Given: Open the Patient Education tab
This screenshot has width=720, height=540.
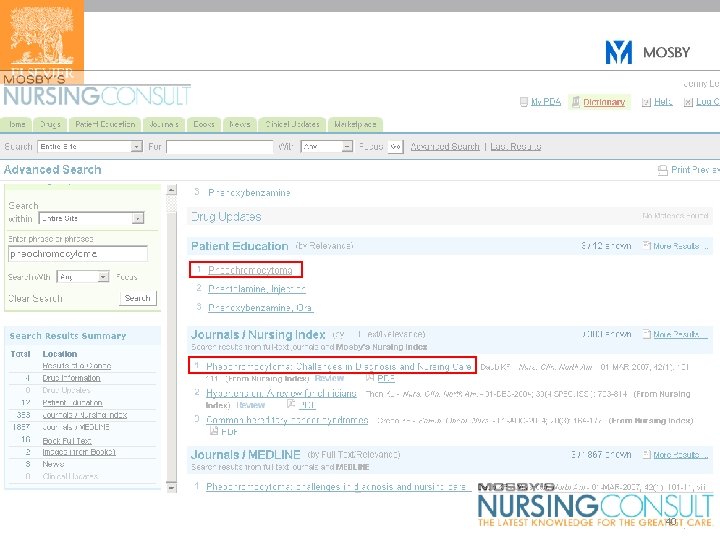Looking at the screenshot, I should 105,124.
